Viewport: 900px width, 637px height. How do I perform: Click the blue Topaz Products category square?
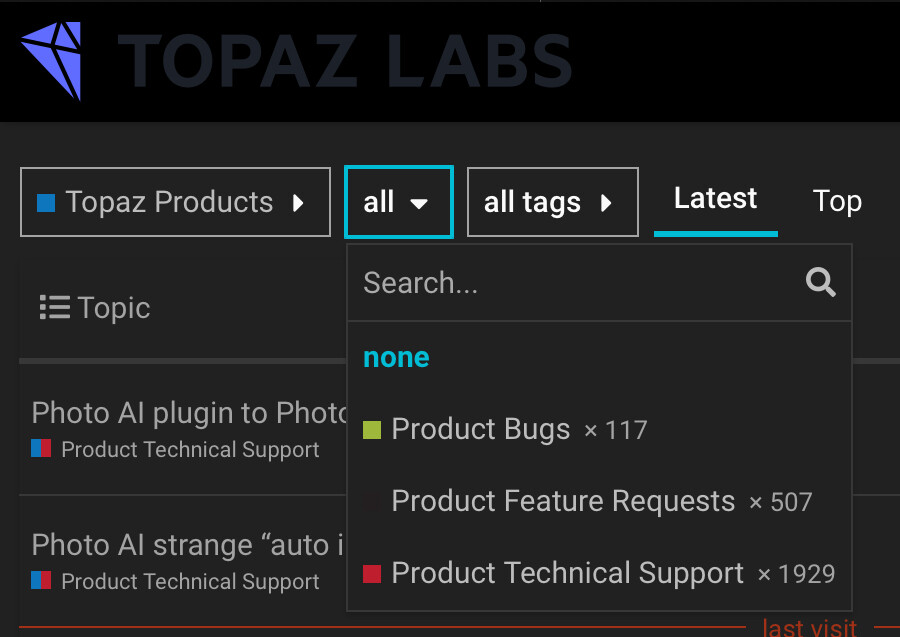[46, 203]
